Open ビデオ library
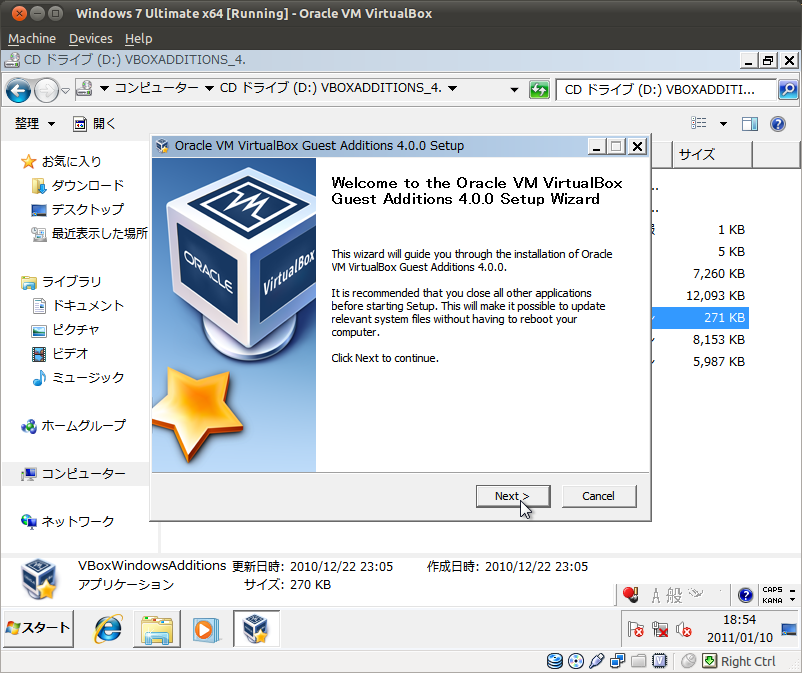This screenshot has width=802, height=673. 60,354
